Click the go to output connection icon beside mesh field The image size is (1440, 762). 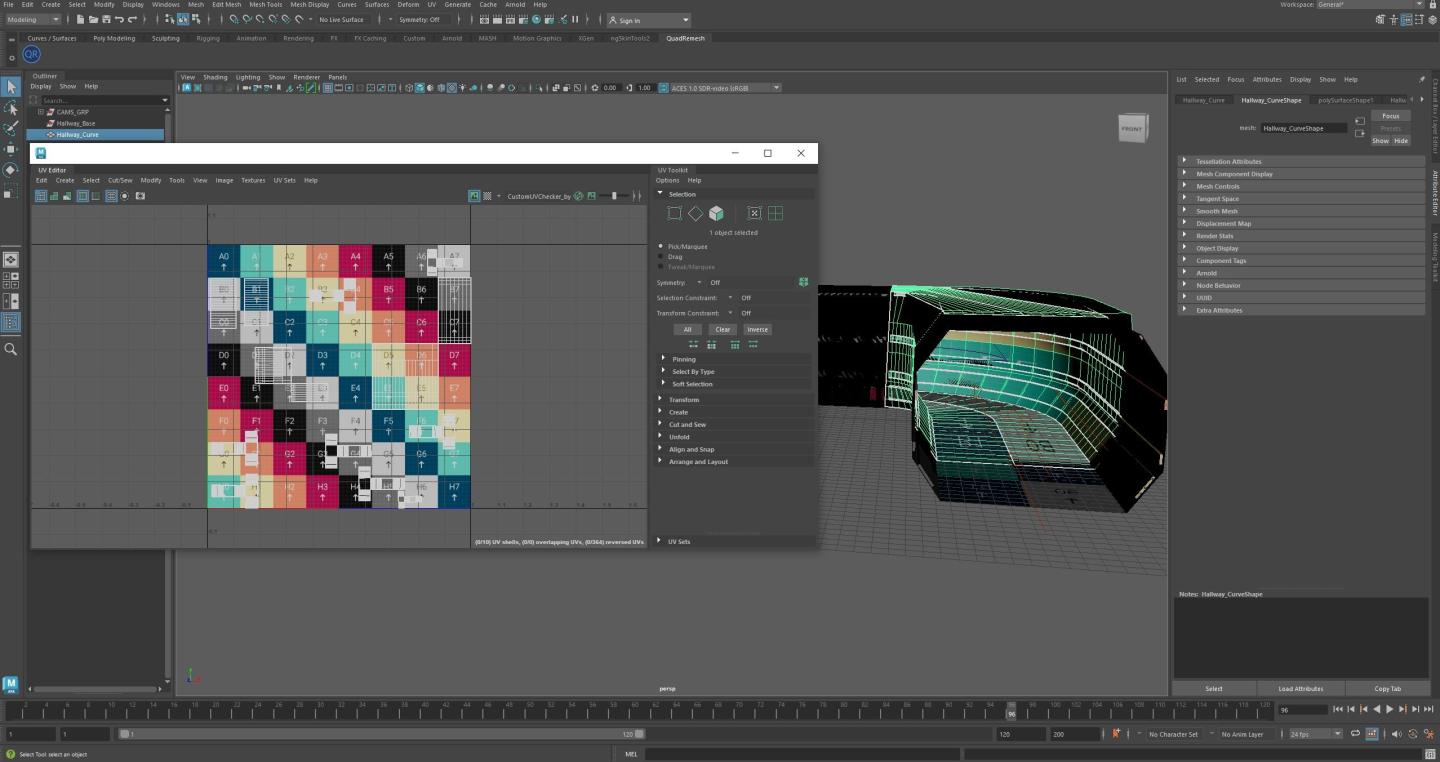pos(1359,134)
